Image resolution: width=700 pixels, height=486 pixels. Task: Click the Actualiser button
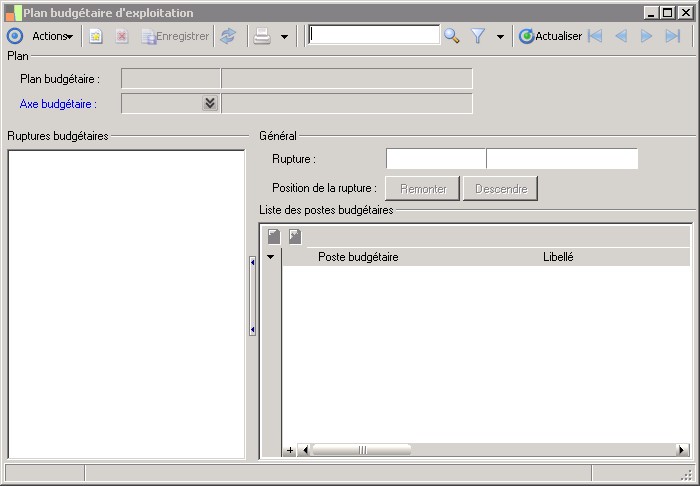pos(550,36)
